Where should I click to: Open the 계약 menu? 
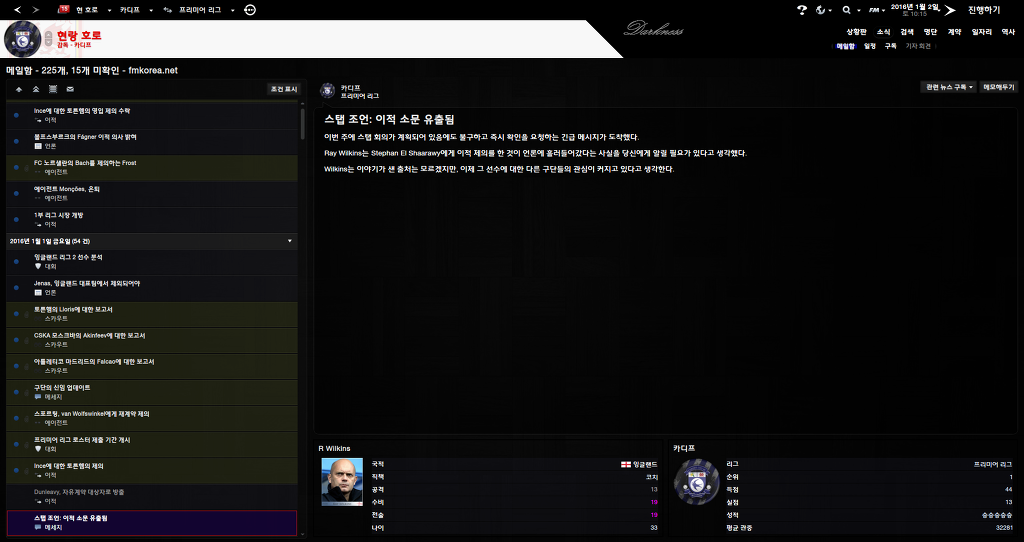coord(954,31)
